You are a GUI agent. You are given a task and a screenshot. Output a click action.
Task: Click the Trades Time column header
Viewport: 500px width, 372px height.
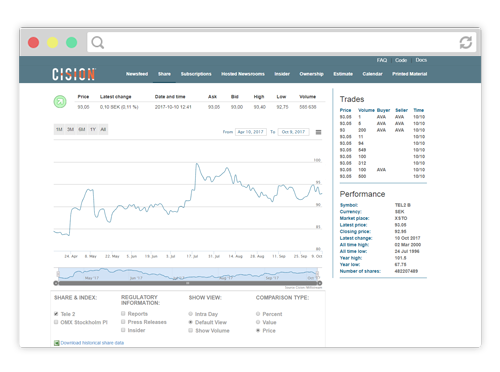(419, 110)
